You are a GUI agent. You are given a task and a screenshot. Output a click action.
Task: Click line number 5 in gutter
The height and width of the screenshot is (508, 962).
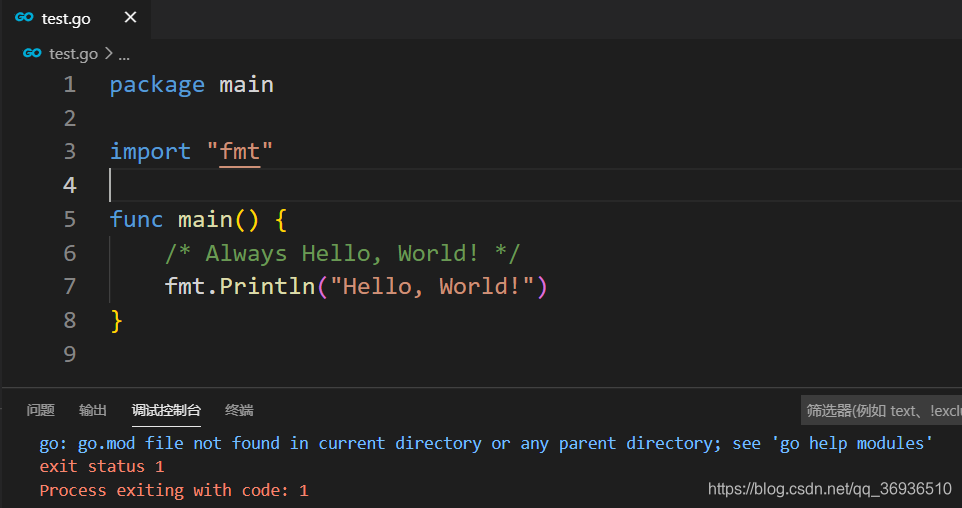point(69,219)
